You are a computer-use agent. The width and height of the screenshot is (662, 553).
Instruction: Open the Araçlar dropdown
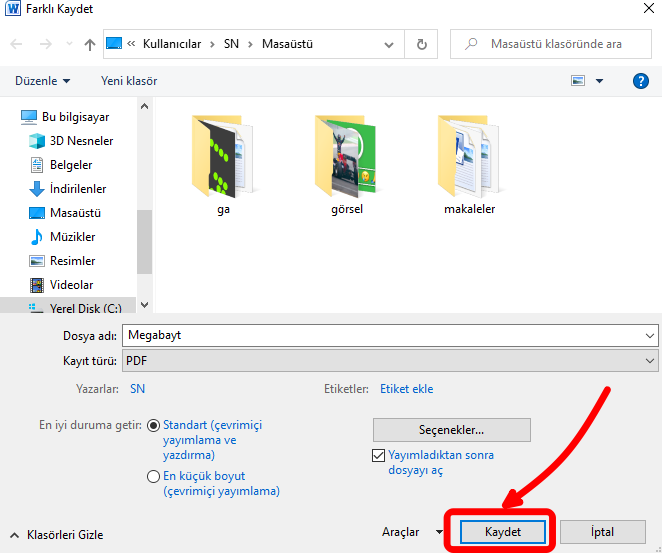coord(411,532)
